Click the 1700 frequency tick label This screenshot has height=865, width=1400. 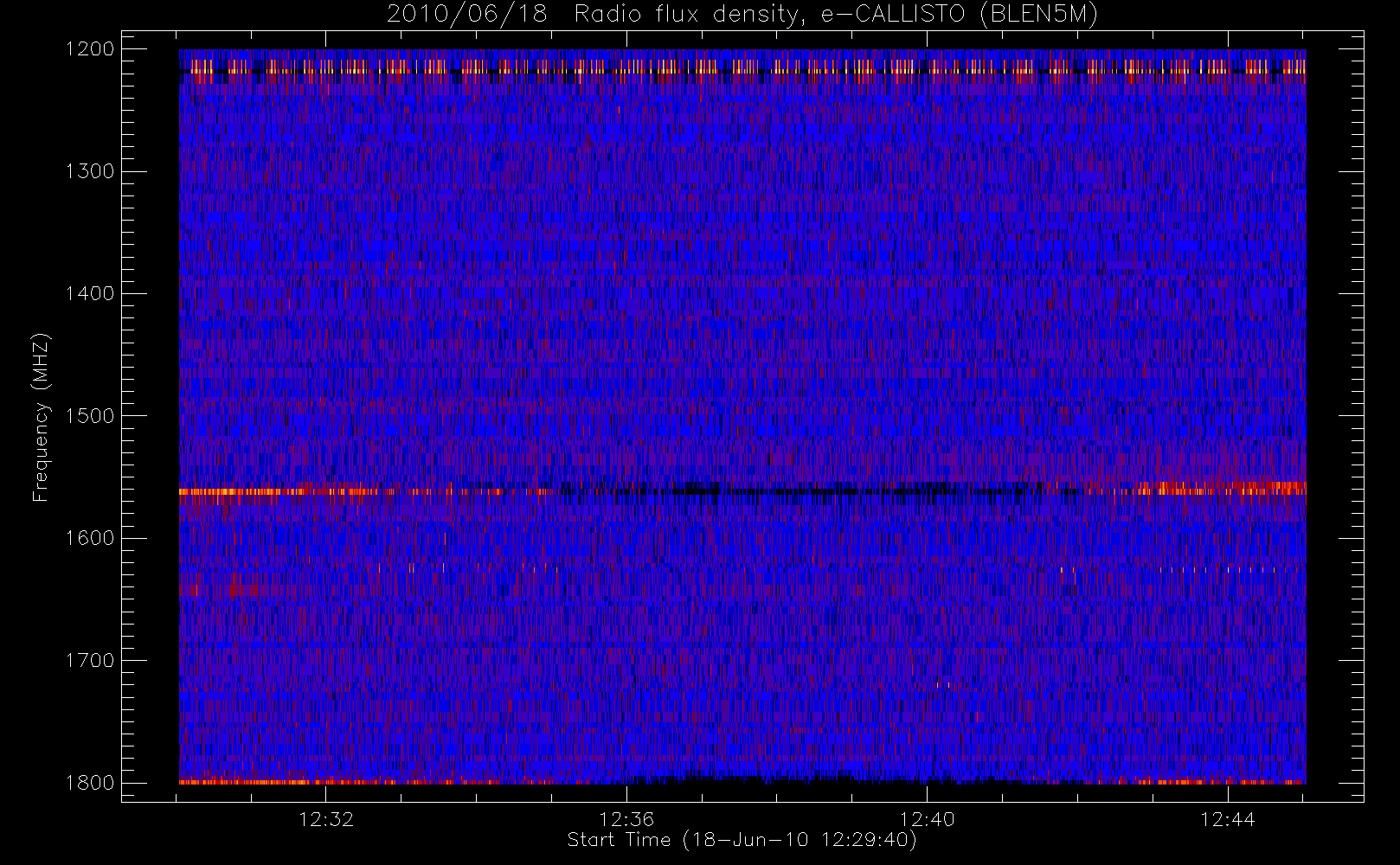pos(91,660)
